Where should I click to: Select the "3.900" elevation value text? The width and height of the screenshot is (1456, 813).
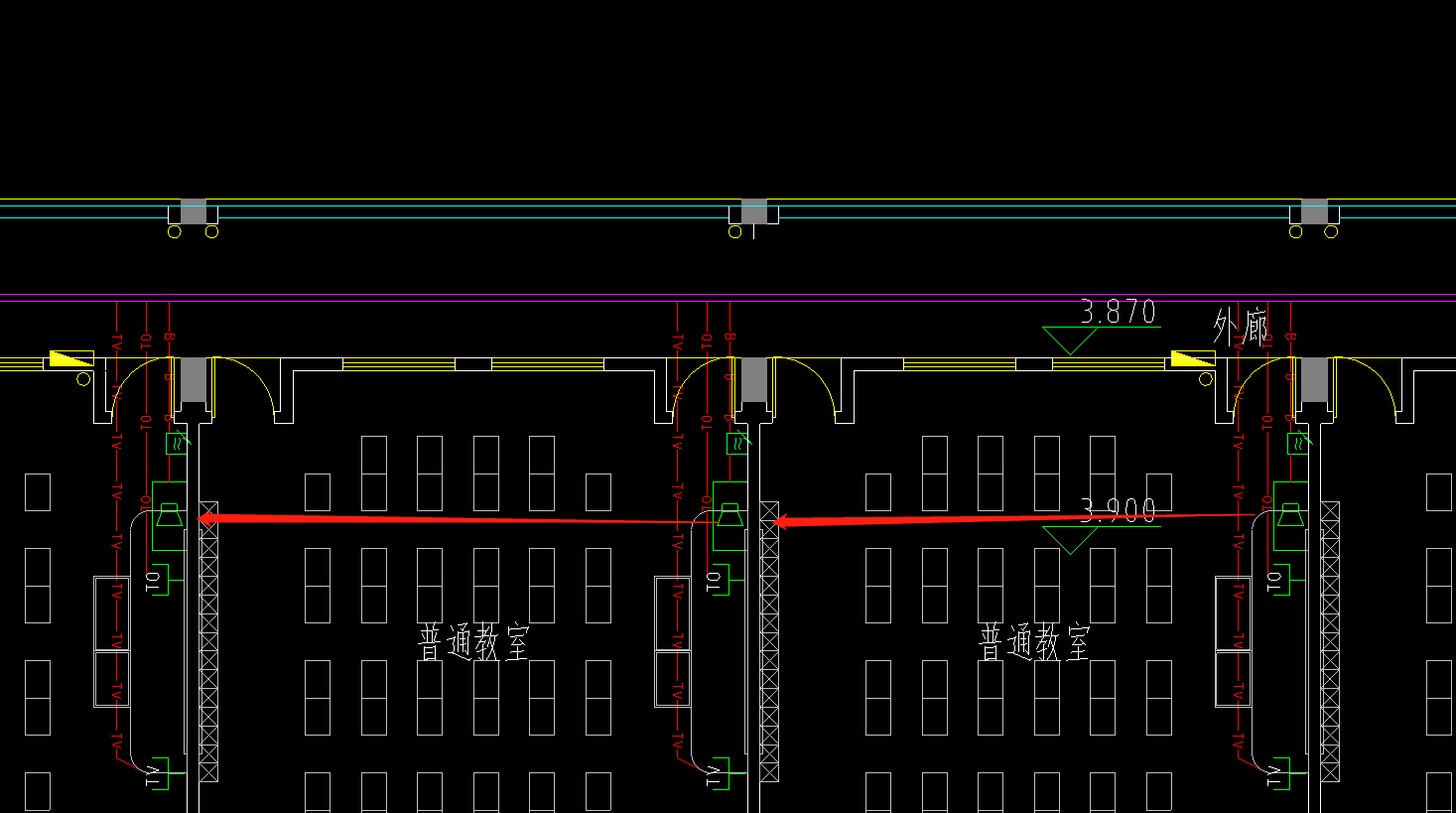pyautogui.click(x=1119, y=511)
